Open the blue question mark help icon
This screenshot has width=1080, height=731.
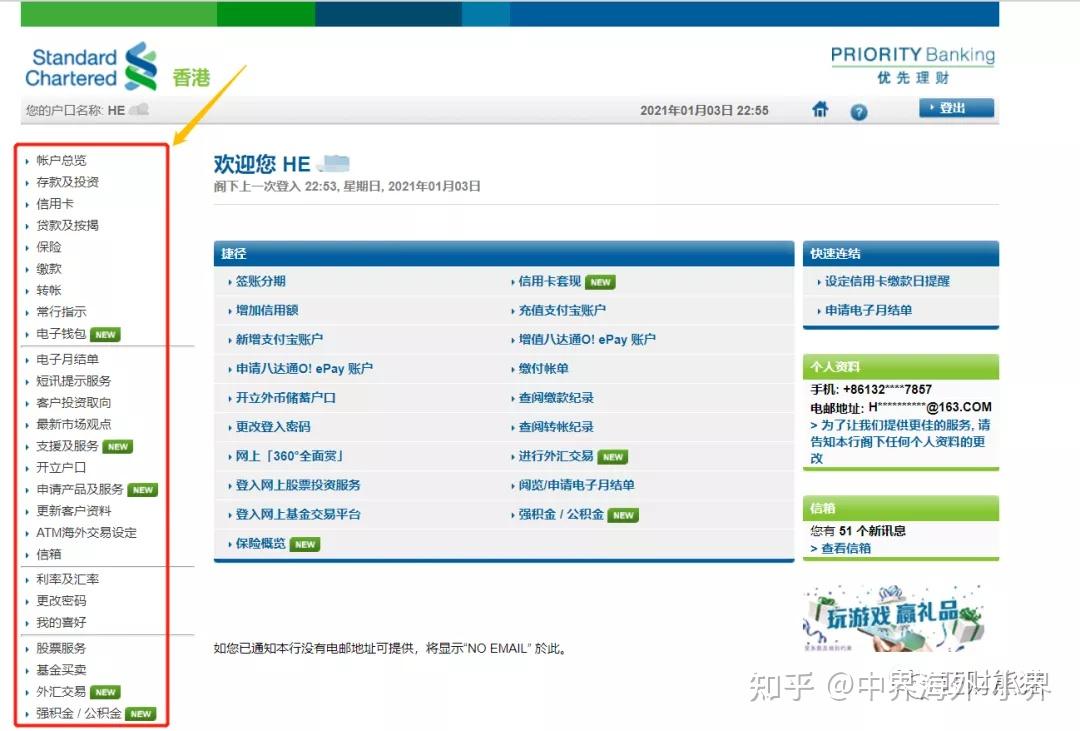click(x=858, y=112)
